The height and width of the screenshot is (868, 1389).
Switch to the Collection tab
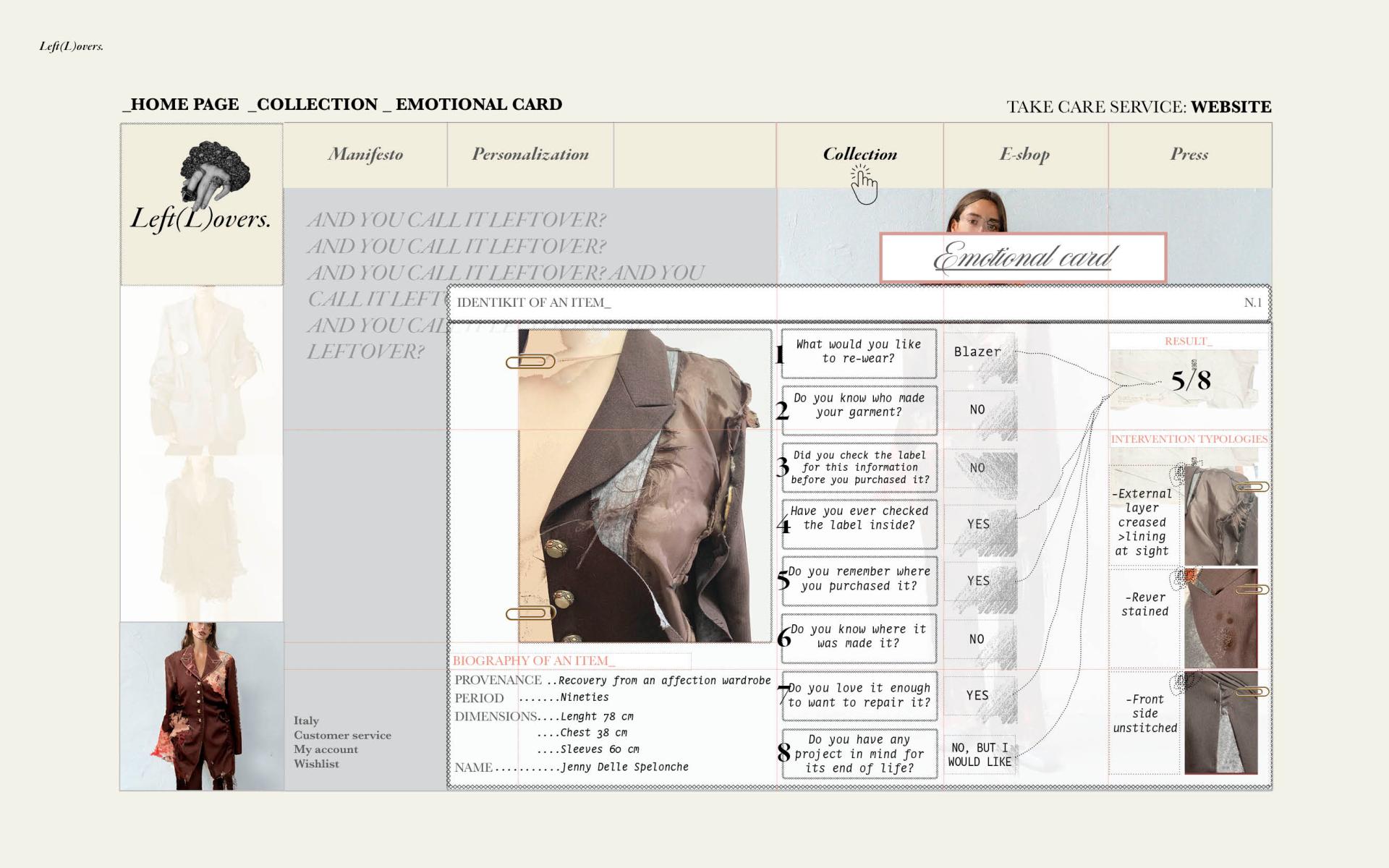coord(859,154)
